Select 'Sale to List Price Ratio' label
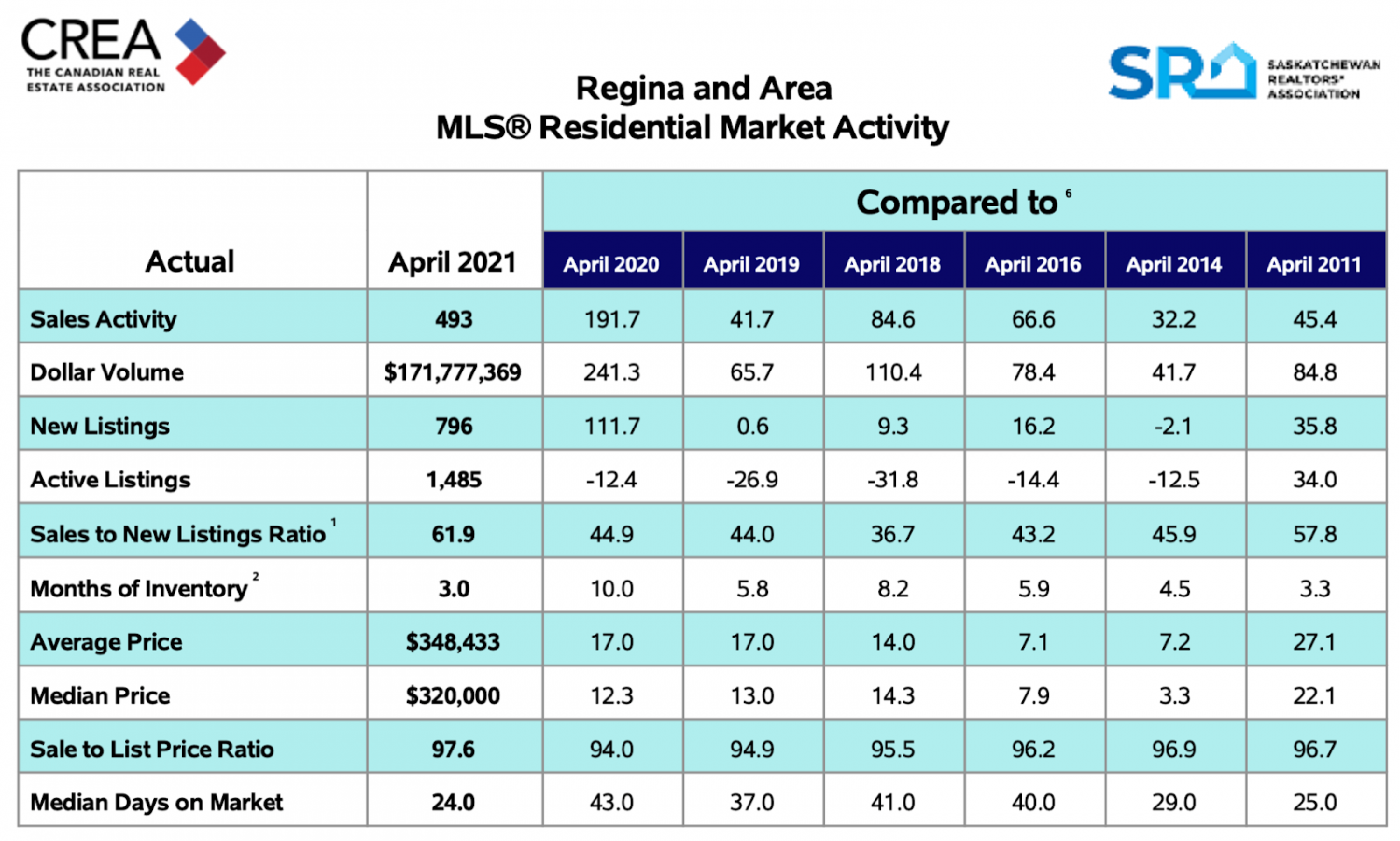Image resolution: width=1400 pixels, height=841 pixels. click(152, 750)
